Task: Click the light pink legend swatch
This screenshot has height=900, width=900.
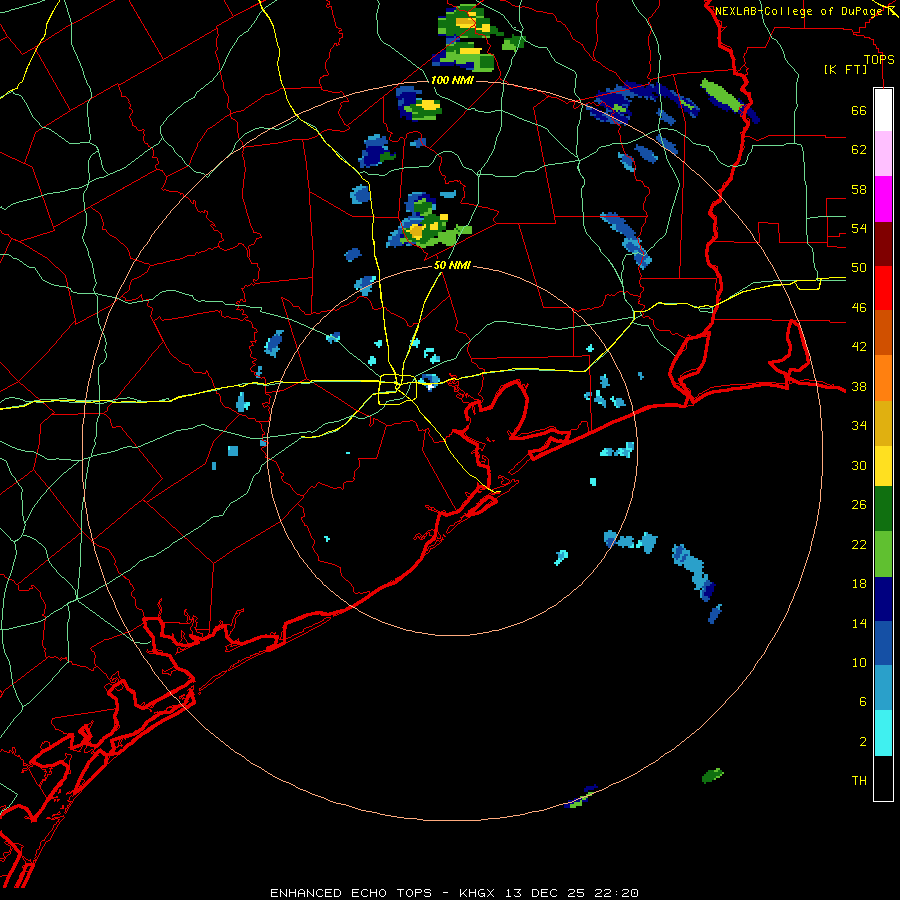Action: click(x=883, y=153)
